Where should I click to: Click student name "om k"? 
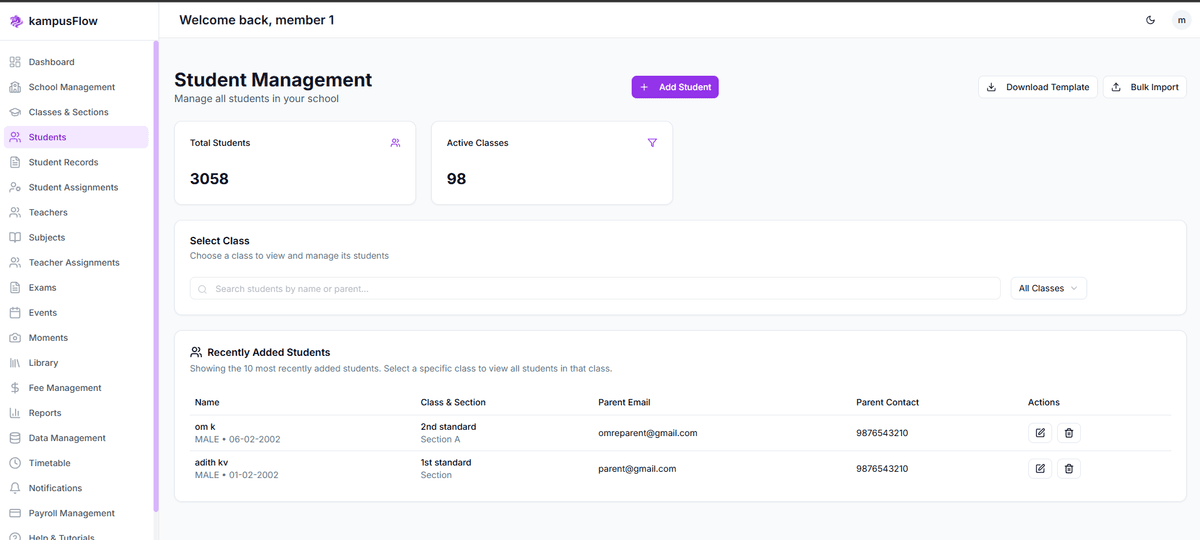coord(205,427)
